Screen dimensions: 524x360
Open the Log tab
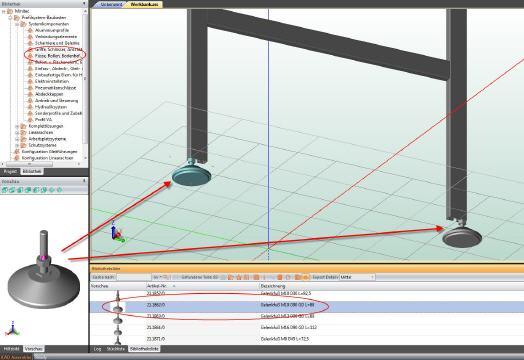pyautogui.click(x=97, y=349)
